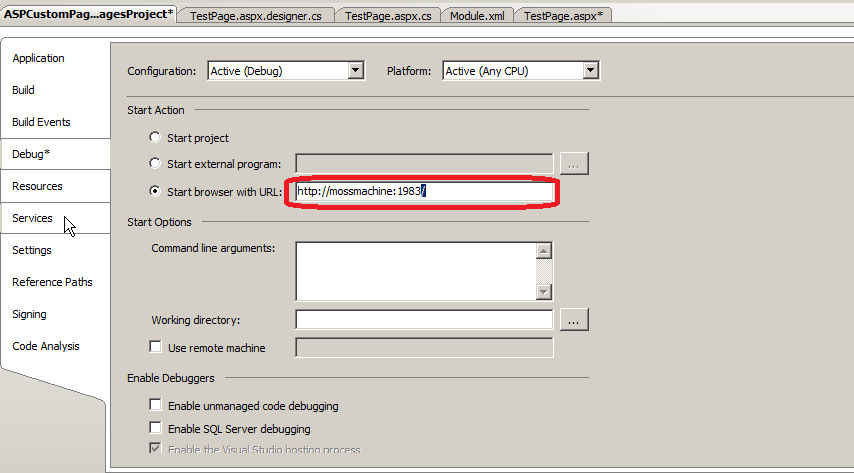Expand the Platform dropdown list
The image size is (854, 473).
pos(590,71)
